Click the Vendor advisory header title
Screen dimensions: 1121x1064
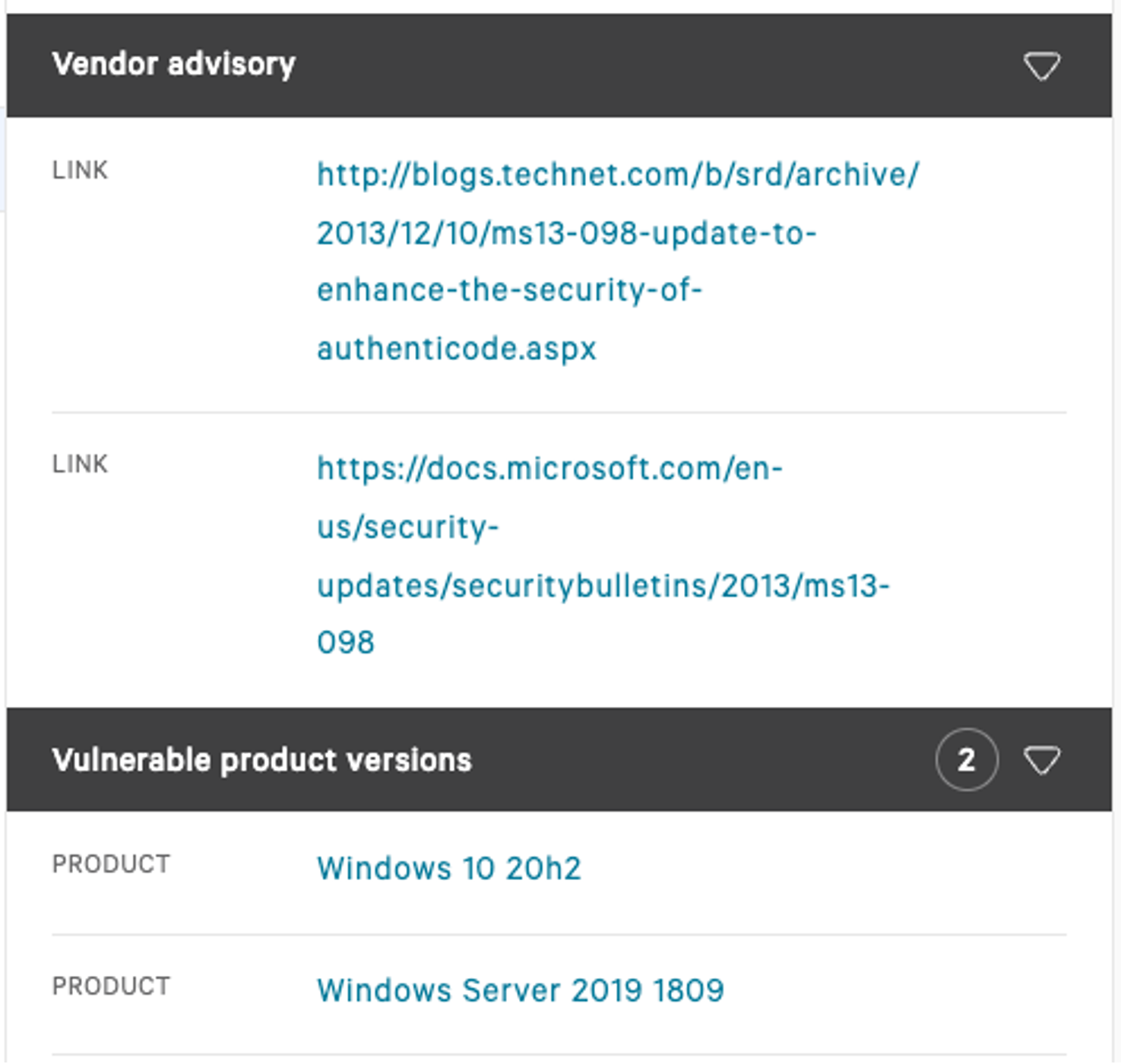[x=173, y=65]
